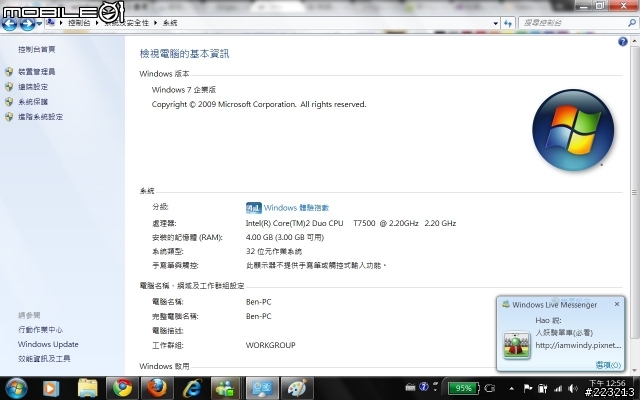
Task: Open Mobility Center (行動作業中心) link
Action: (x=40, y=330)
